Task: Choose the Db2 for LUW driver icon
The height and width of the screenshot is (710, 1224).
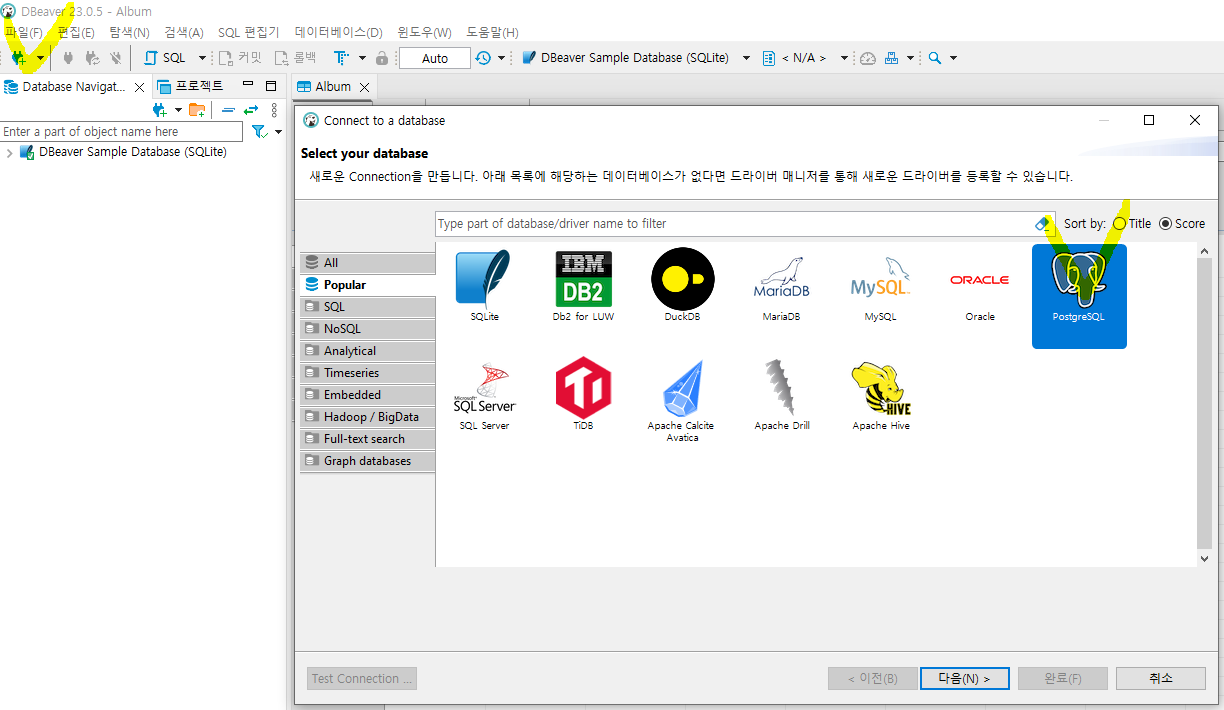Action: coord(583,286)
